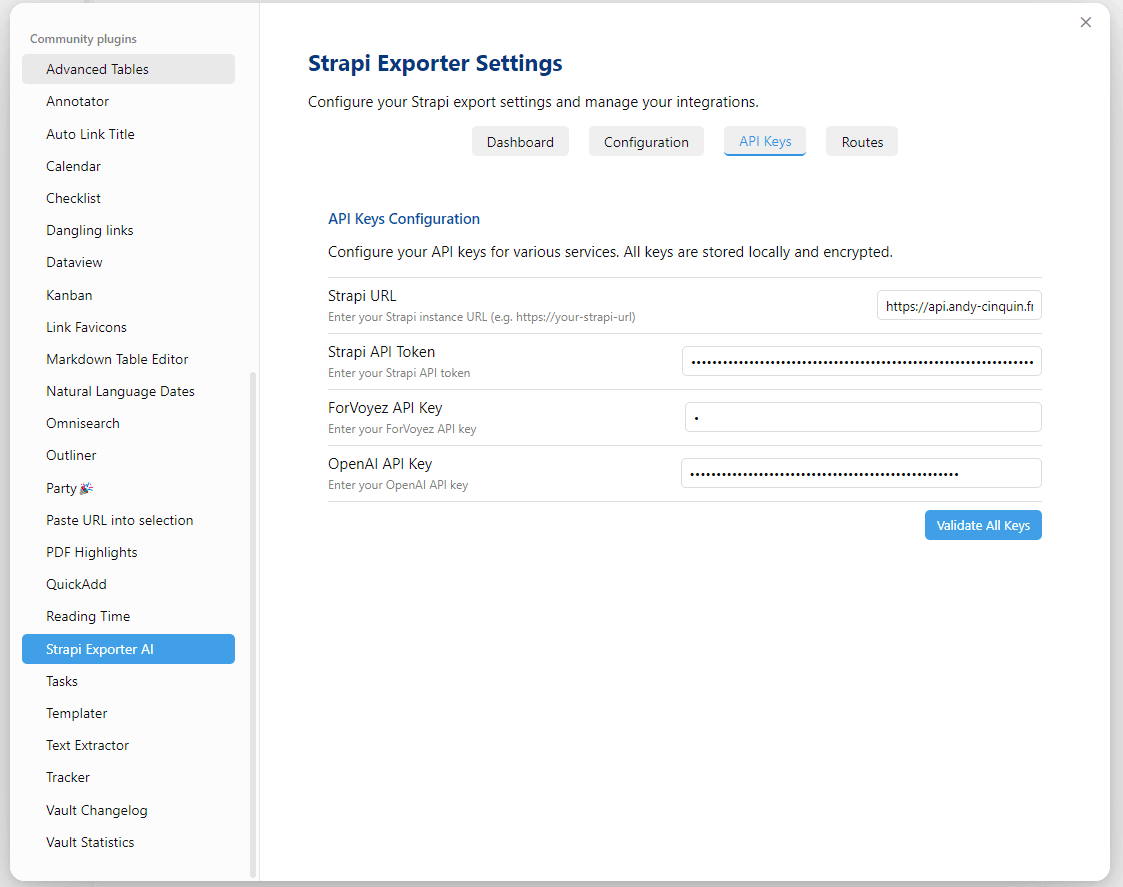This screenshot has width=1123, height=887.
Task: Close the settings dialog with X
Action: pos(1086,22)
